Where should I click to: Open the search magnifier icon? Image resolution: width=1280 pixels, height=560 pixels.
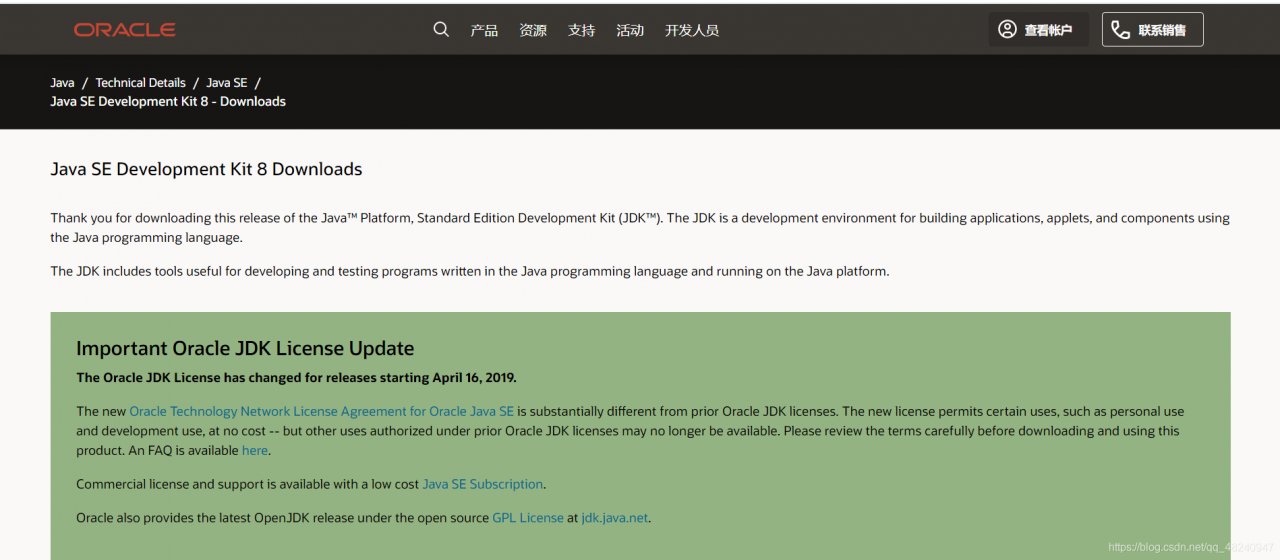441,30
